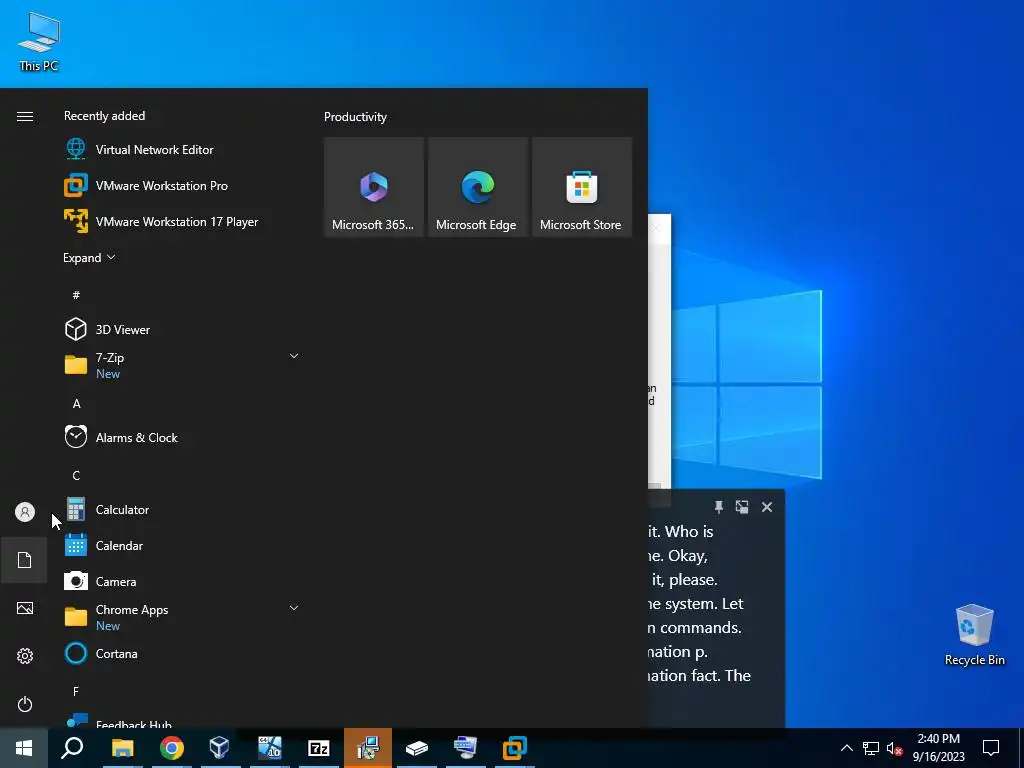
Task: Open Documents from Start sidebar
Action: (25, 560)
